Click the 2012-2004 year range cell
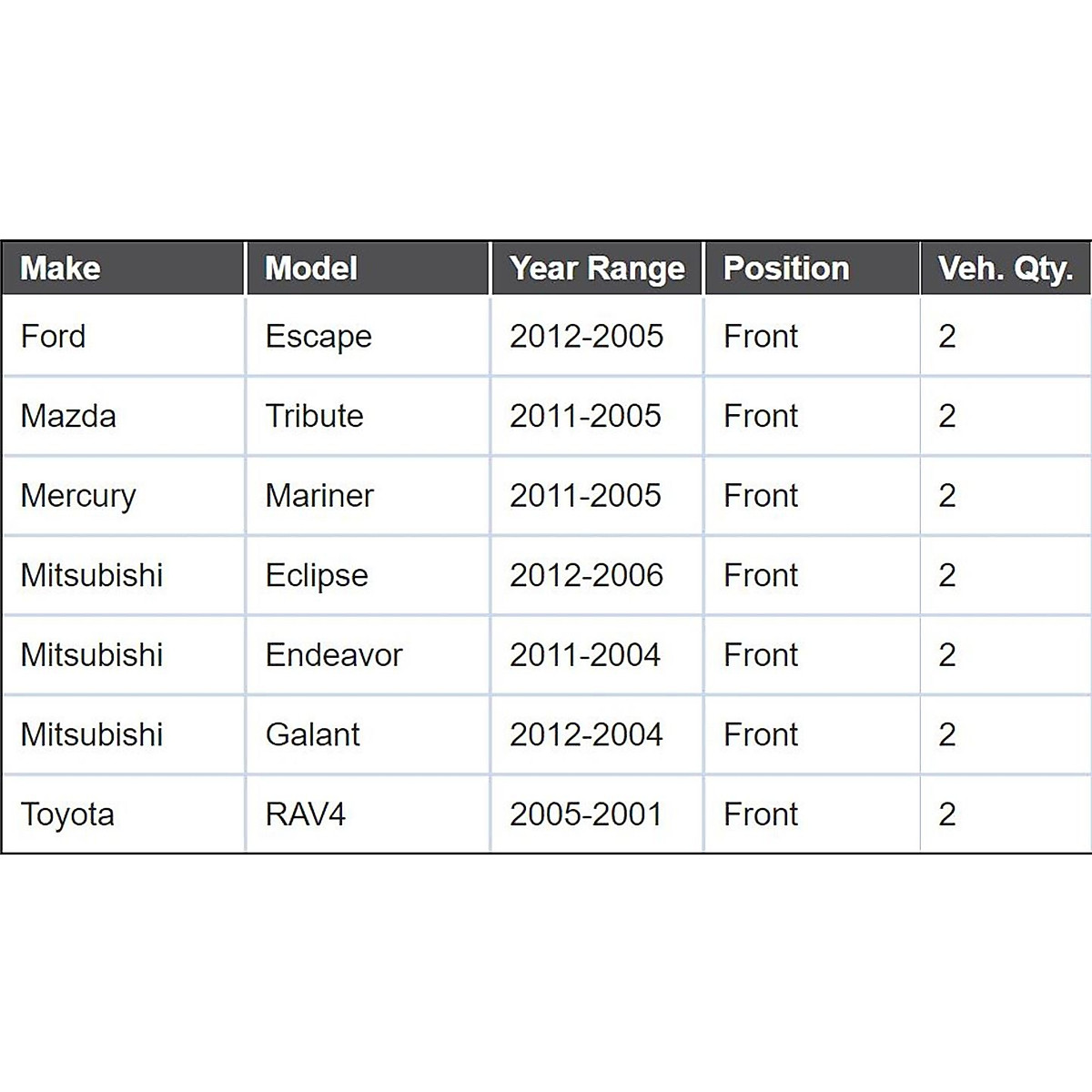Screen dimensions: 1092x1092 (x=586, y=734)
